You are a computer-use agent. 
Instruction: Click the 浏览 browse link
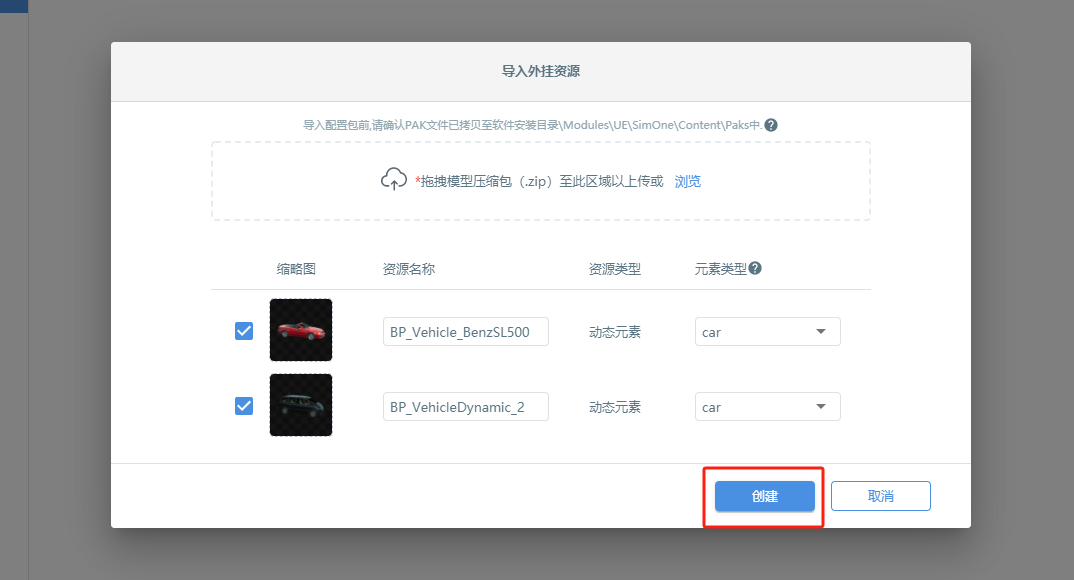688,181
